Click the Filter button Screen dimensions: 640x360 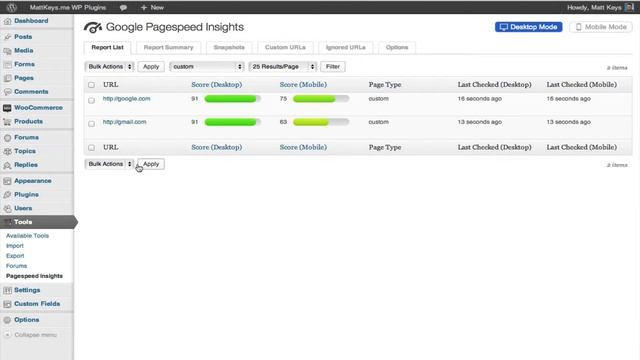(x=333, y=67)
